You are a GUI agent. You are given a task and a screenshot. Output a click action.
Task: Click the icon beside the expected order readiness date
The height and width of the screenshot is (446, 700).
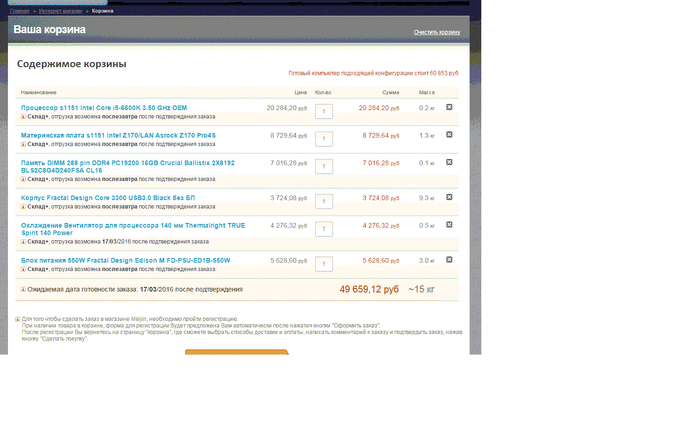point(23,290)
